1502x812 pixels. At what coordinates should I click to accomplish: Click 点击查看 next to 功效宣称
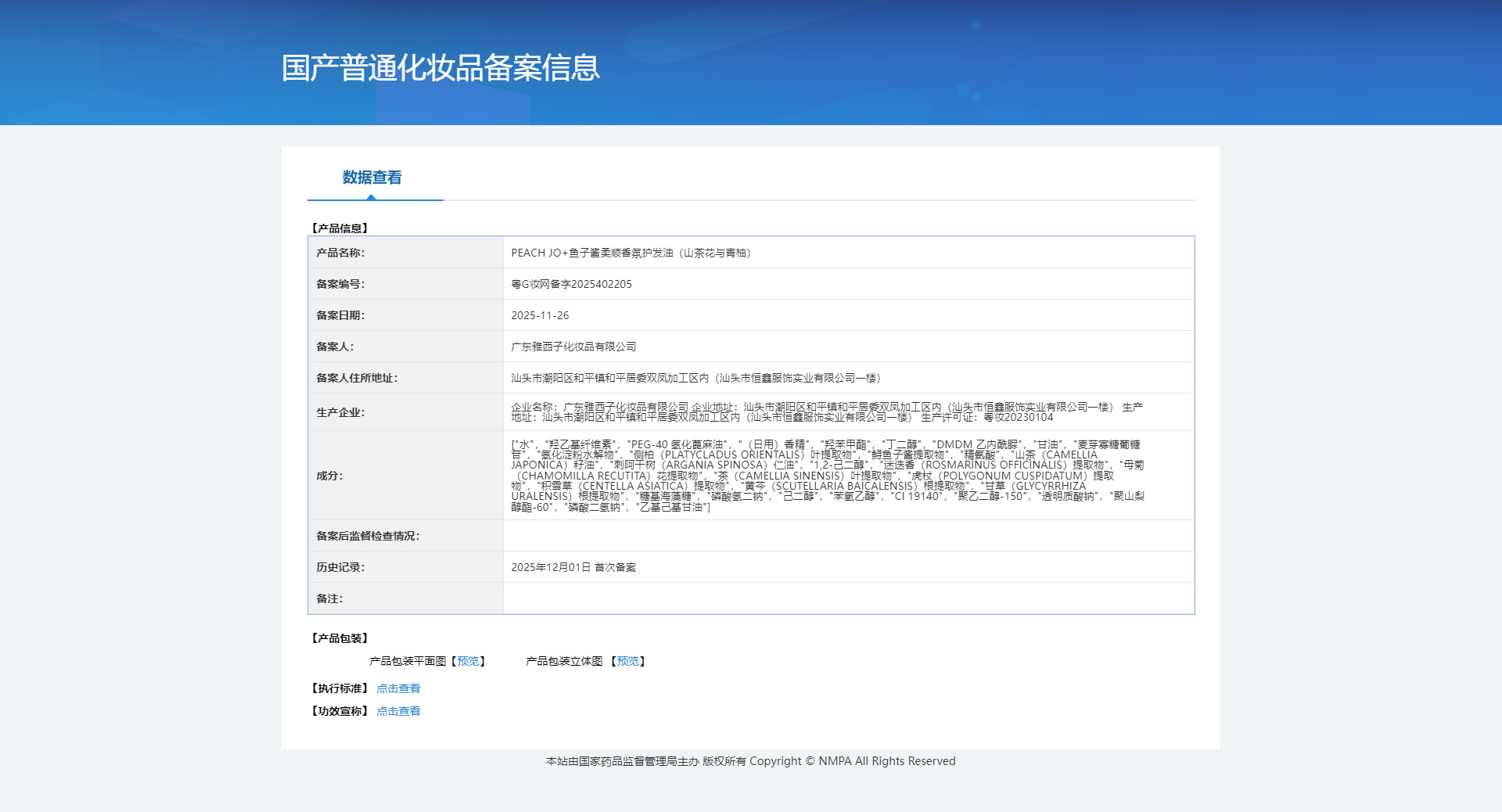[398, 711]
